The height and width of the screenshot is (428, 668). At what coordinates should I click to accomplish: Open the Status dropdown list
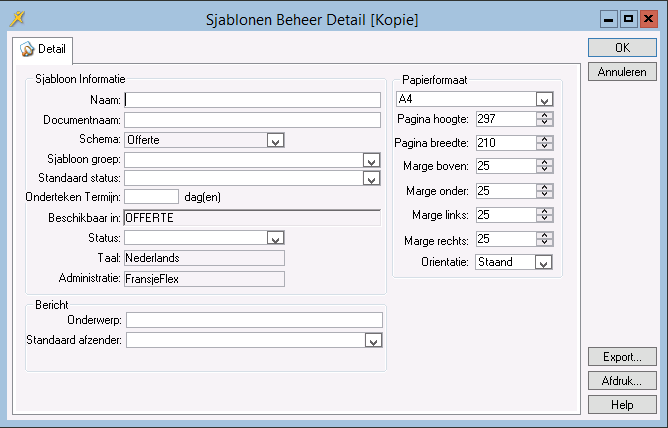(x=275, y=238)
